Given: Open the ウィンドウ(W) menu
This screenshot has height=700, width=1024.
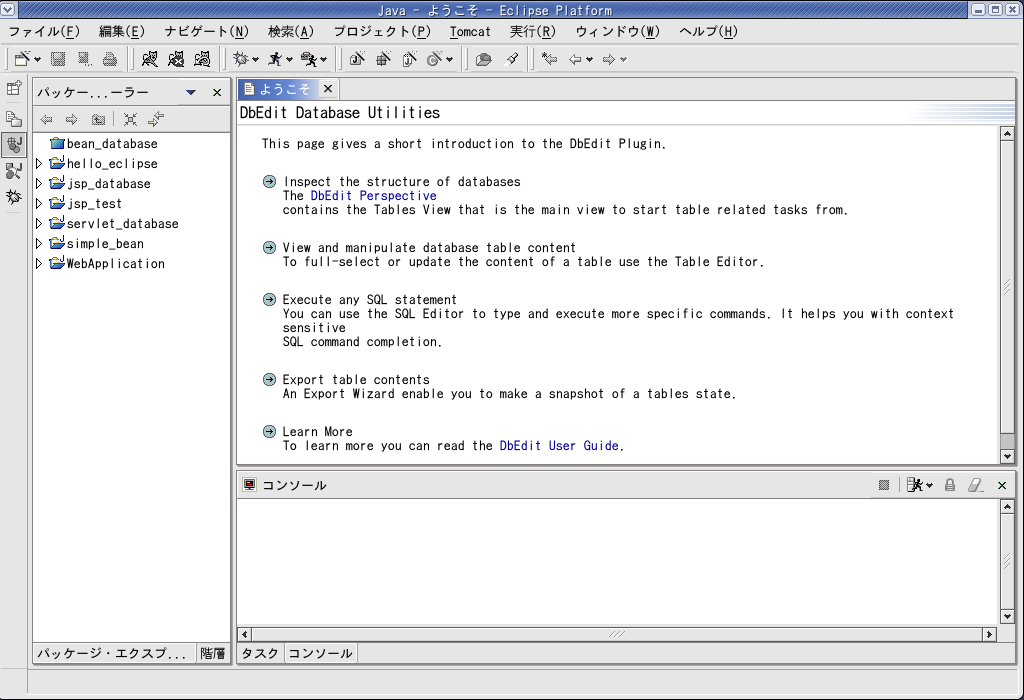Looking at the screenshot, I should click(617, 31).
